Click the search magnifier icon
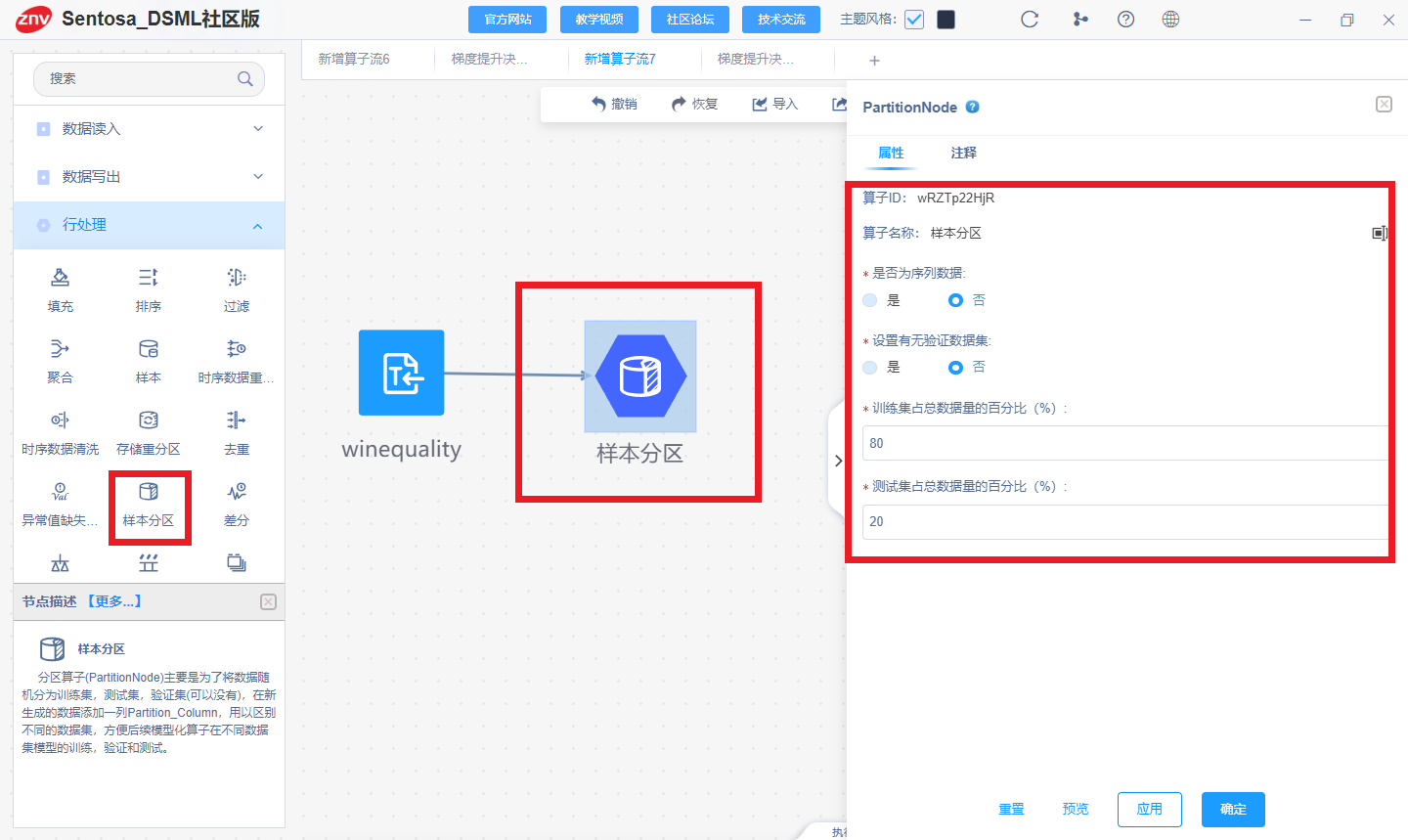 point(245,79)
